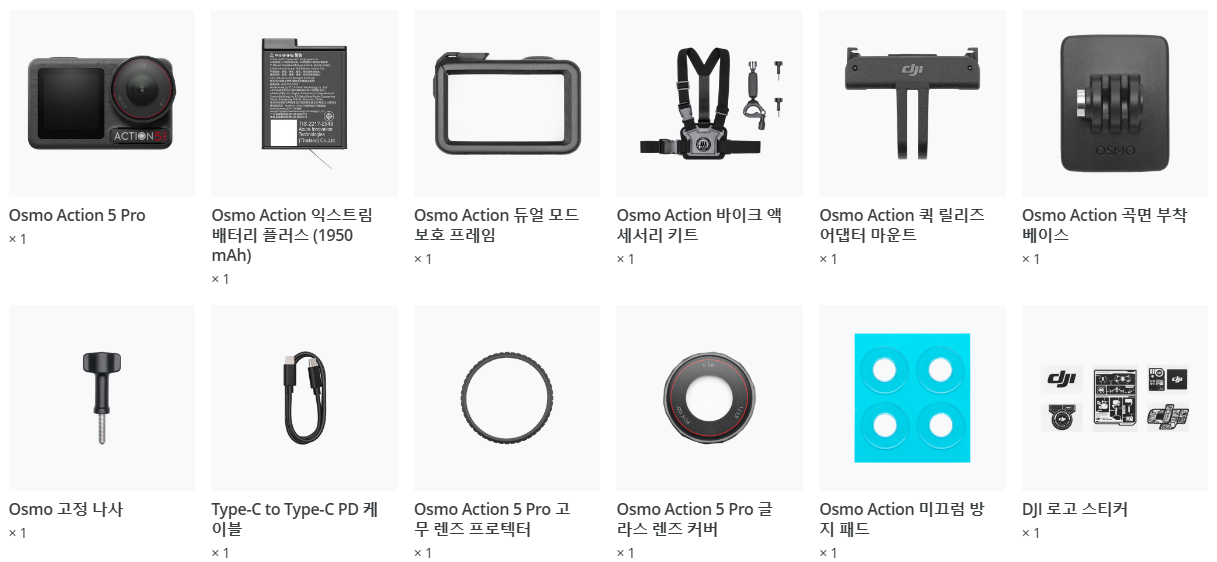Click the 'Osmo Action 퀵 릴리즈 어댑터 마운트' title
Viewport: 1217px width, 562px height.
(x=902, y=225)
